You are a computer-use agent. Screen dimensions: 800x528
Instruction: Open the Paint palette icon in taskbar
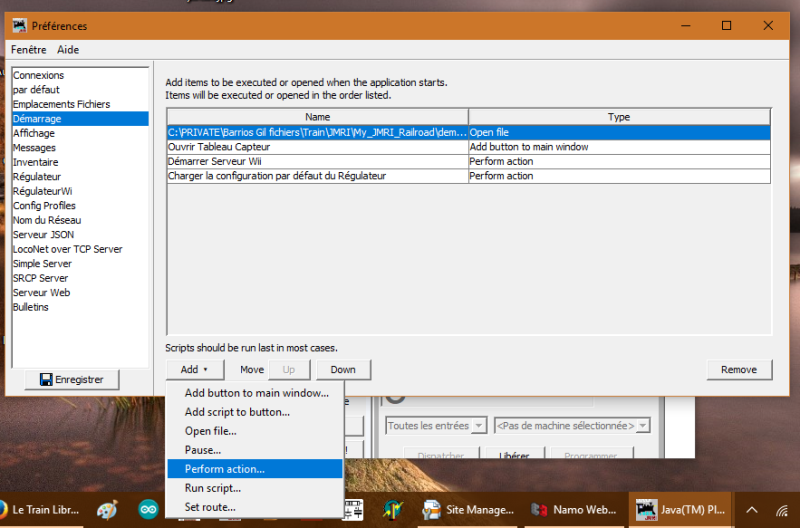point(107,510)
